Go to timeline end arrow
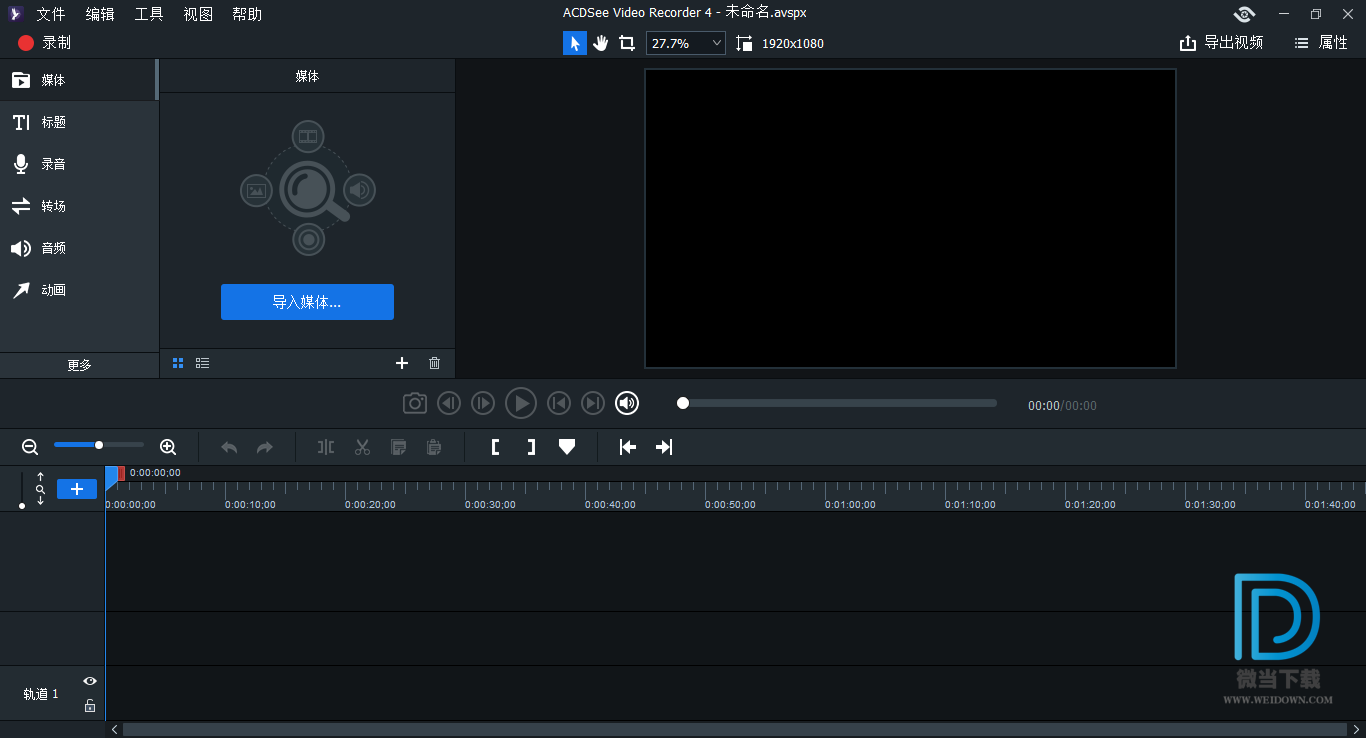The height and width of the screenshot is (738, 1366). (x=664, y=447)
